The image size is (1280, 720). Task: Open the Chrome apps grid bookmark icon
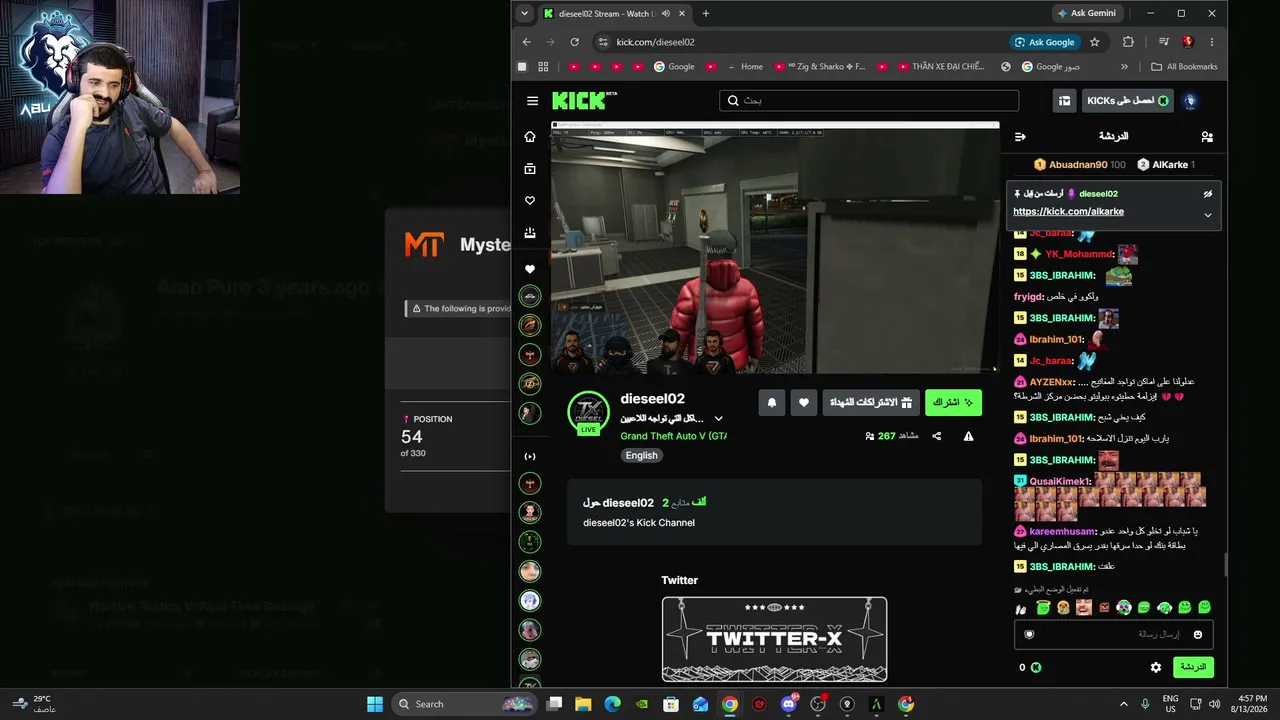point(543,67)
